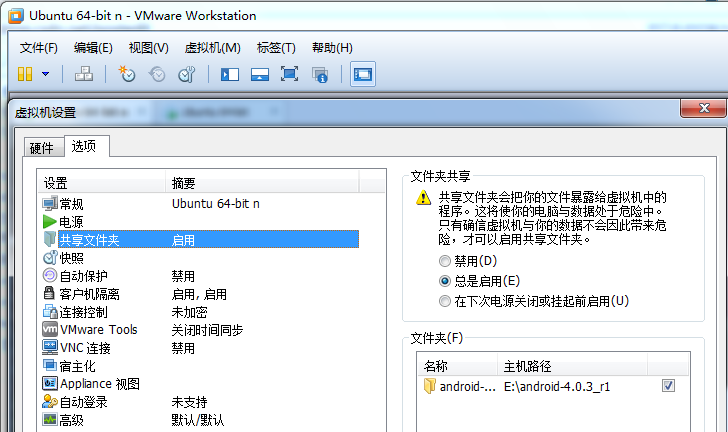Open the 虚拟机(M) menu
The width and height of the screenshot is (728, 432).
213,48
